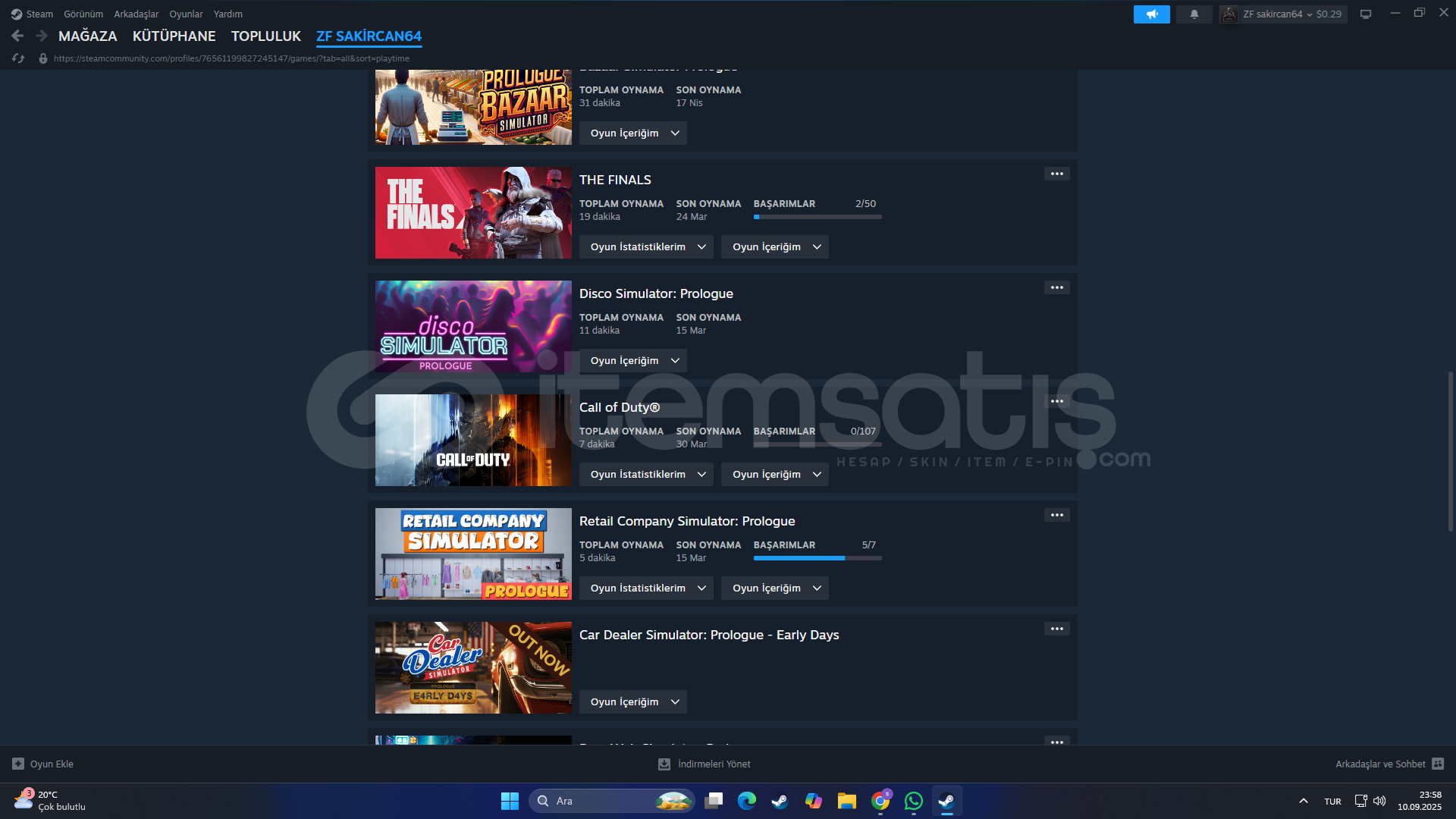Click the plus icon next to Oyun Ekle

18,764
